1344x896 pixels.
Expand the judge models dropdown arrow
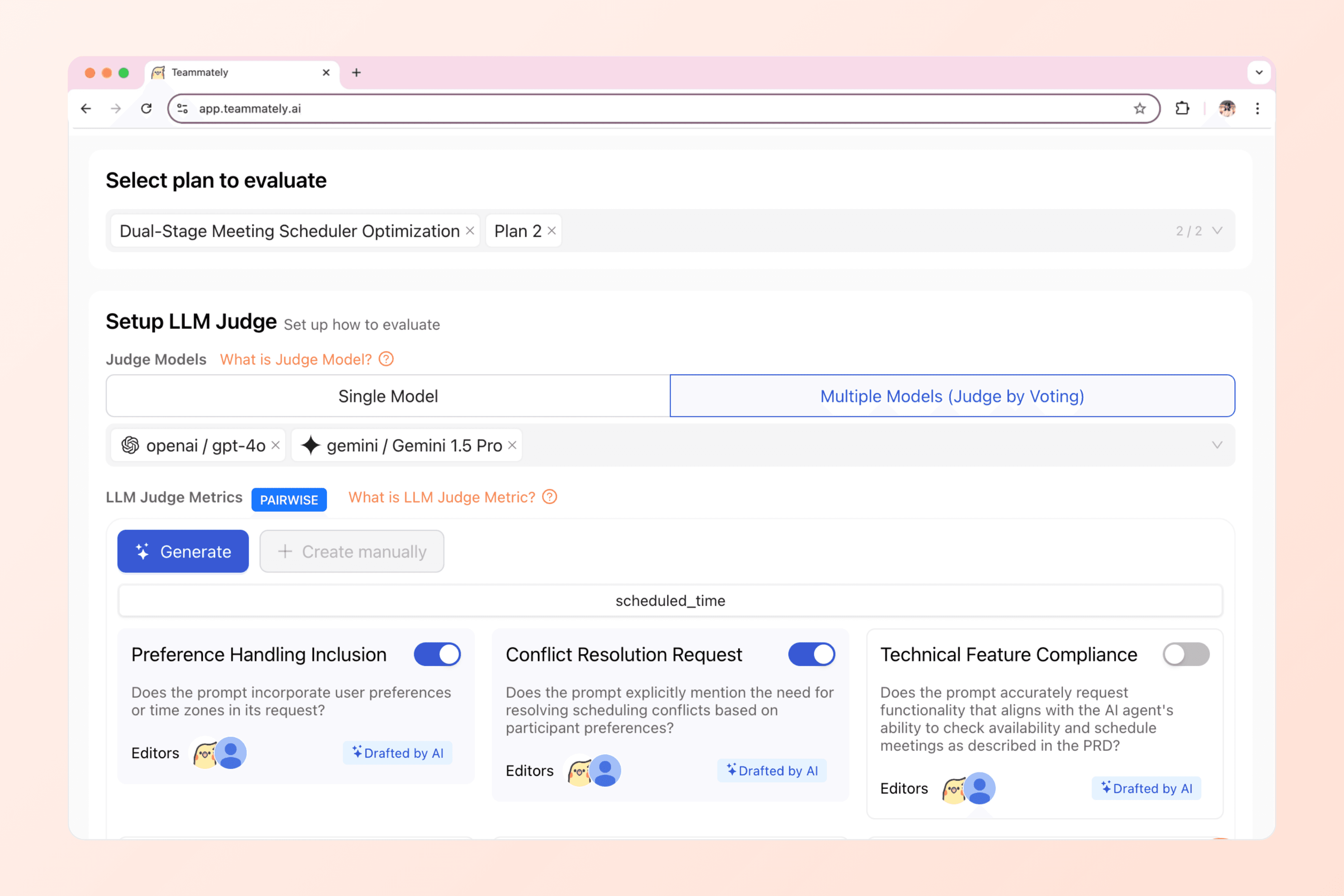click(1217, 445)
